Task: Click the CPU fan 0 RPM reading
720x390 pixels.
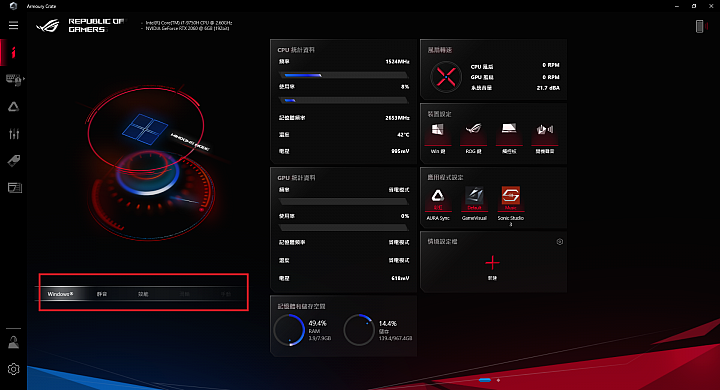Action: pyautogui.click(x=551, y=65)
